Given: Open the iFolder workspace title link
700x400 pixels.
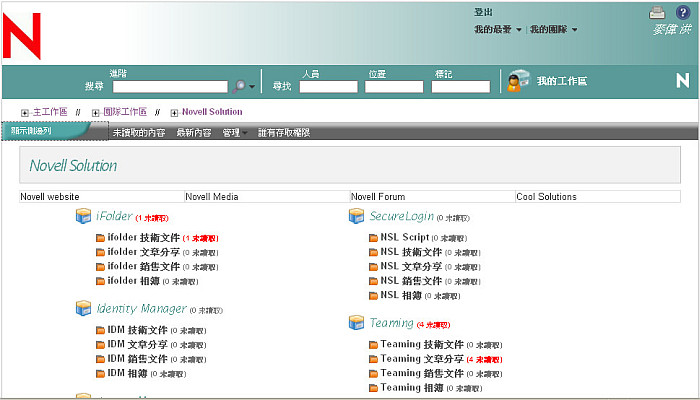Looking at the screenshot, I should point(114,216).
